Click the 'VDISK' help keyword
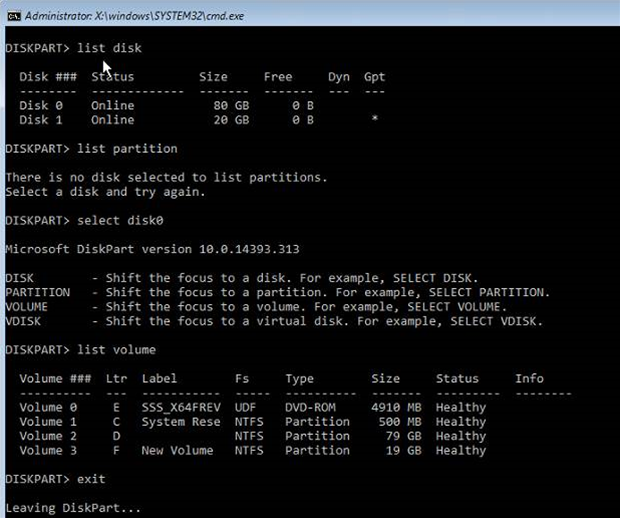620x518 pixels. (23, 321)
